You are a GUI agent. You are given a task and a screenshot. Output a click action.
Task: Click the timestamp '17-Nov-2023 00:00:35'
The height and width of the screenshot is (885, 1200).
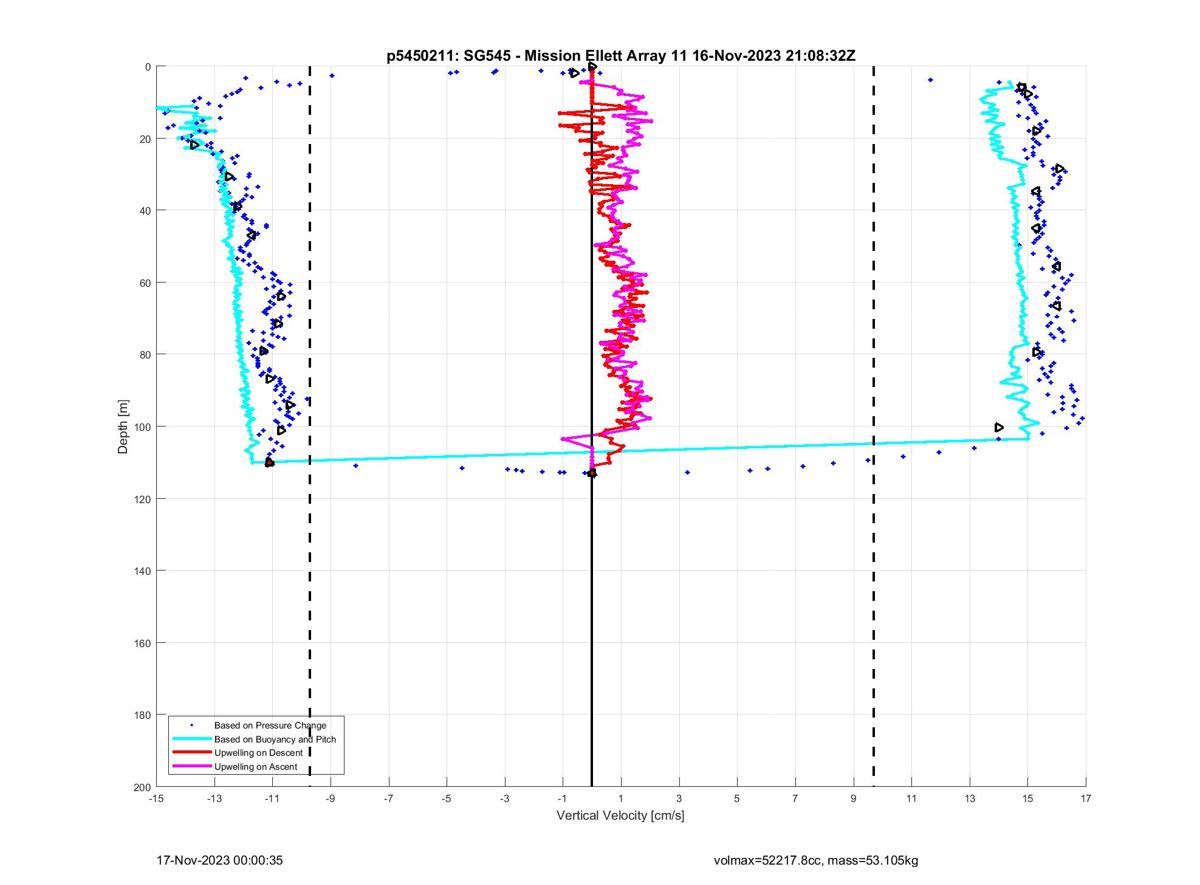click(220, 860)
